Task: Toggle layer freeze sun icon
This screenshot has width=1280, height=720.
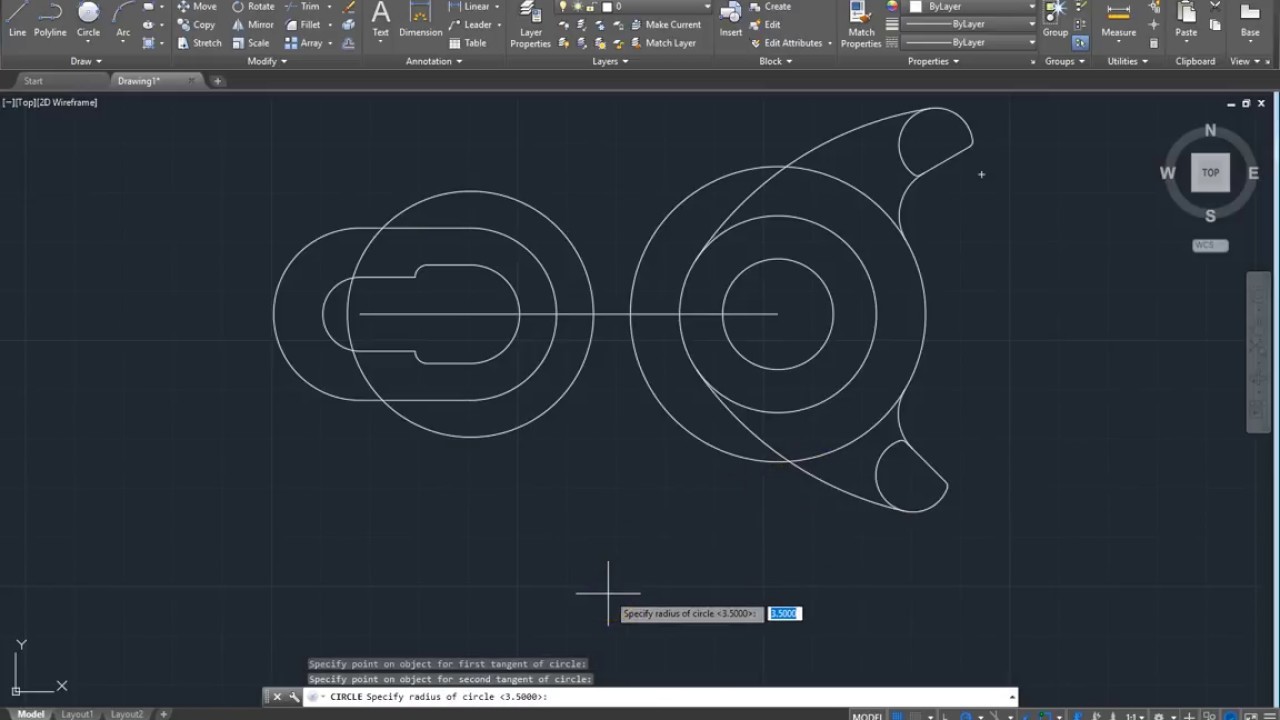Action: [576, 6]
